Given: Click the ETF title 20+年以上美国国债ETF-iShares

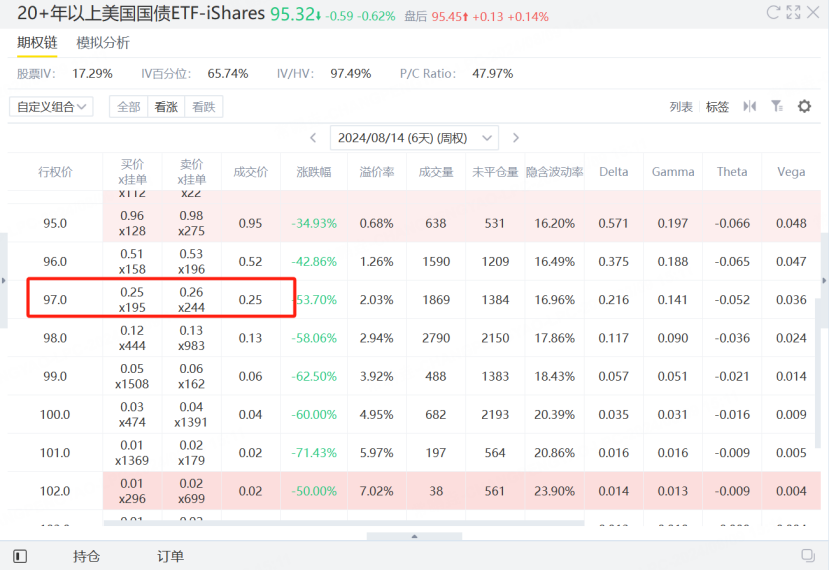Looking at the screenshot, I should (x=141, y=13).
